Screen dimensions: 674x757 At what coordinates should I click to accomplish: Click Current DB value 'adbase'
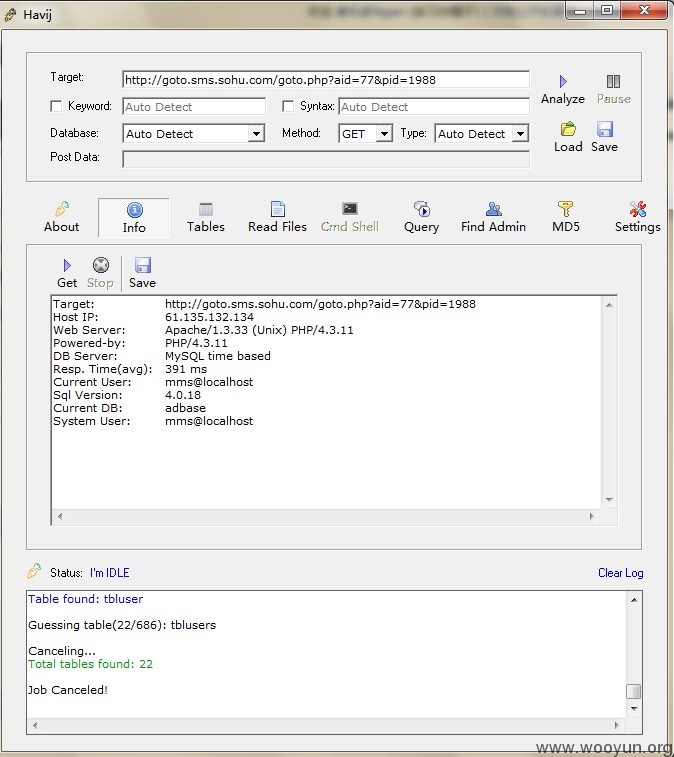[185, 408]
